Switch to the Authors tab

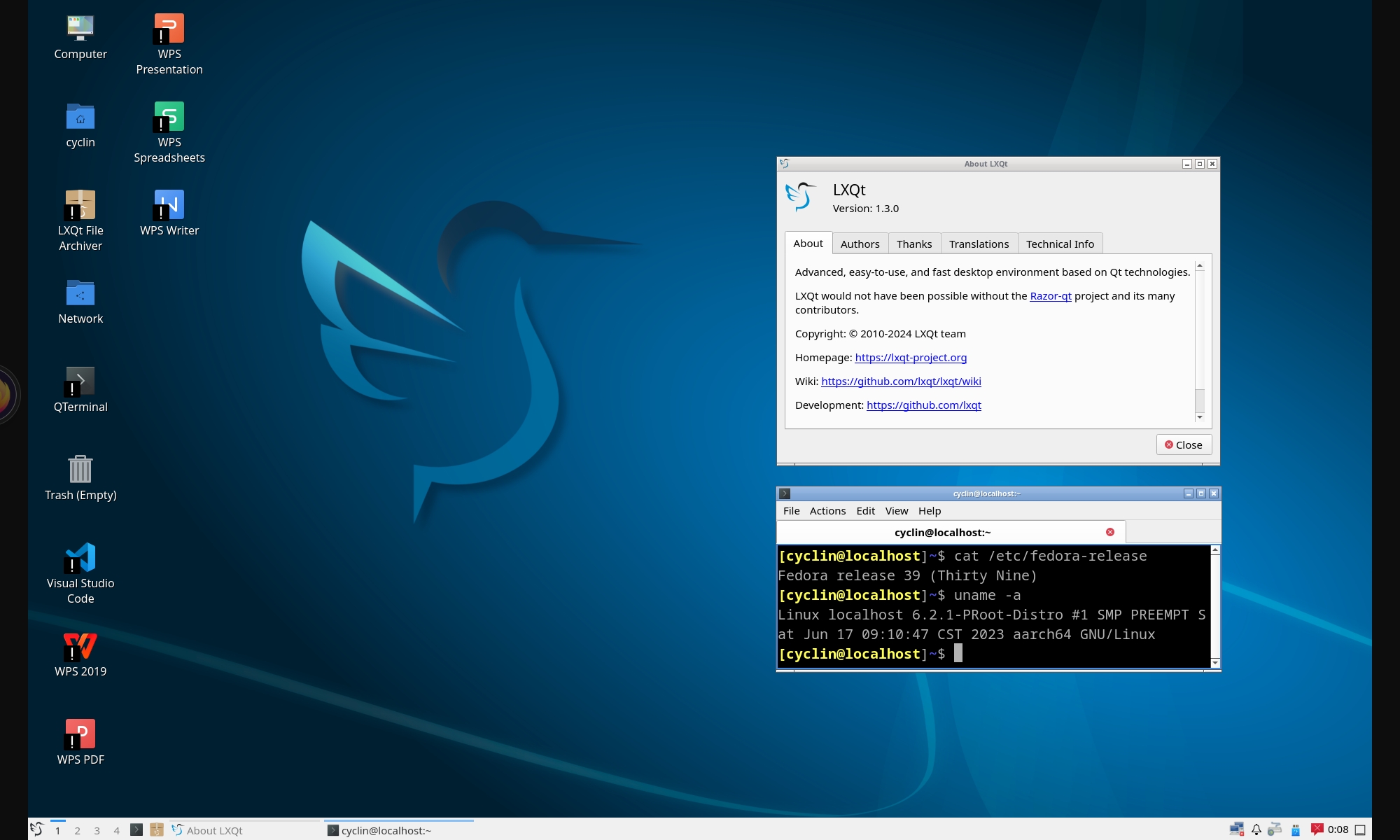click(860, 244)
